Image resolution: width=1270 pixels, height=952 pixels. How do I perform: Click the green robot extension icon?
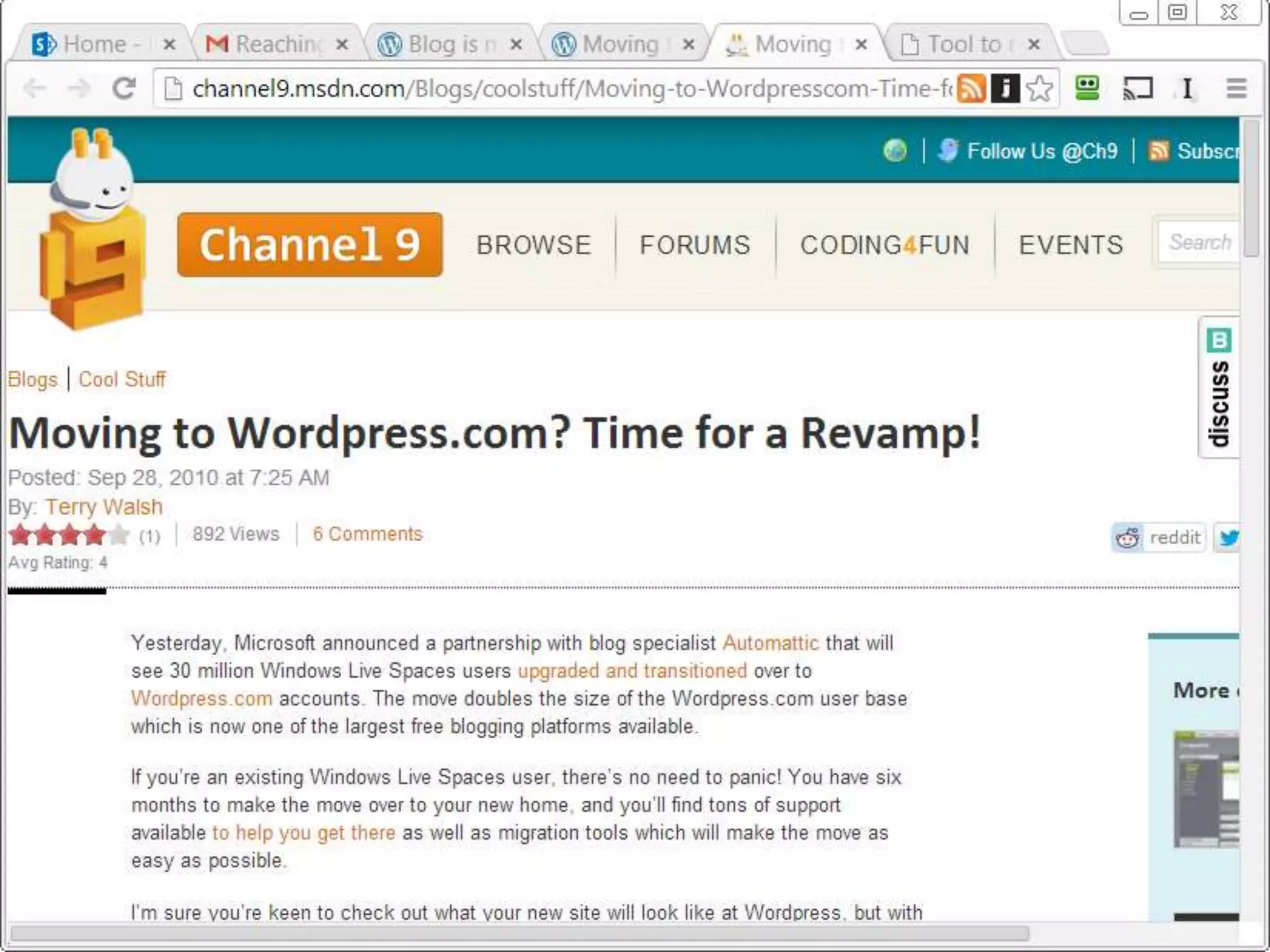tap(1087, 88)
